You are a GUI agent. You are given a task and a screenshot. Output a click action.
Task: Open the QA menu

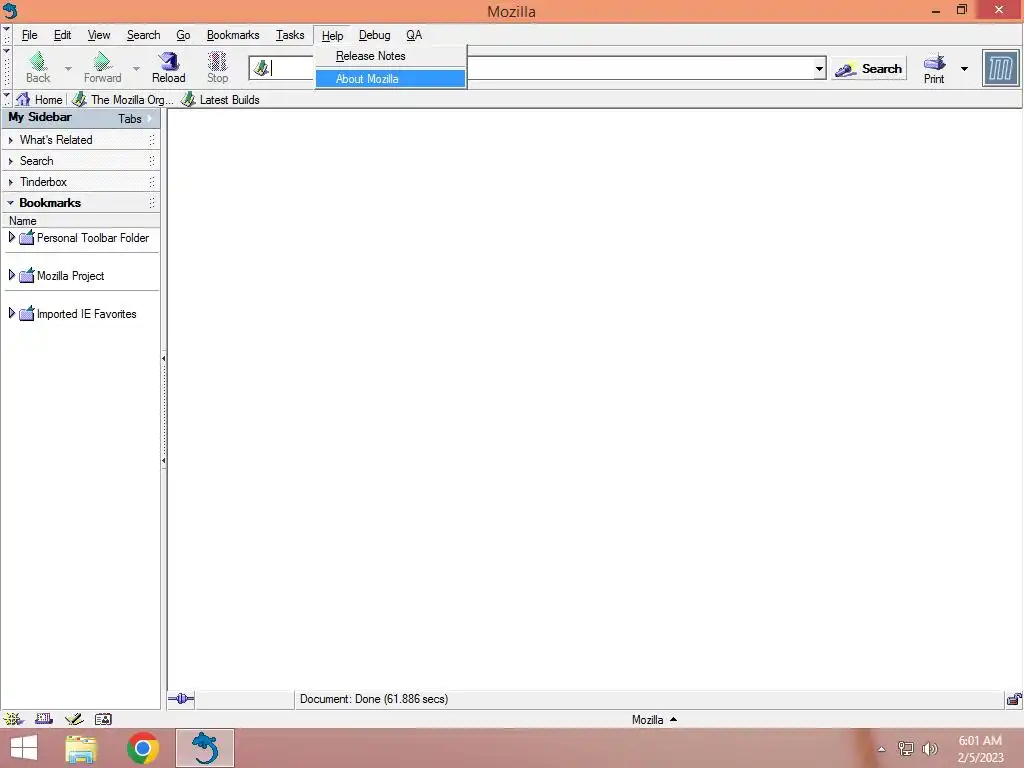click(414, 35)
